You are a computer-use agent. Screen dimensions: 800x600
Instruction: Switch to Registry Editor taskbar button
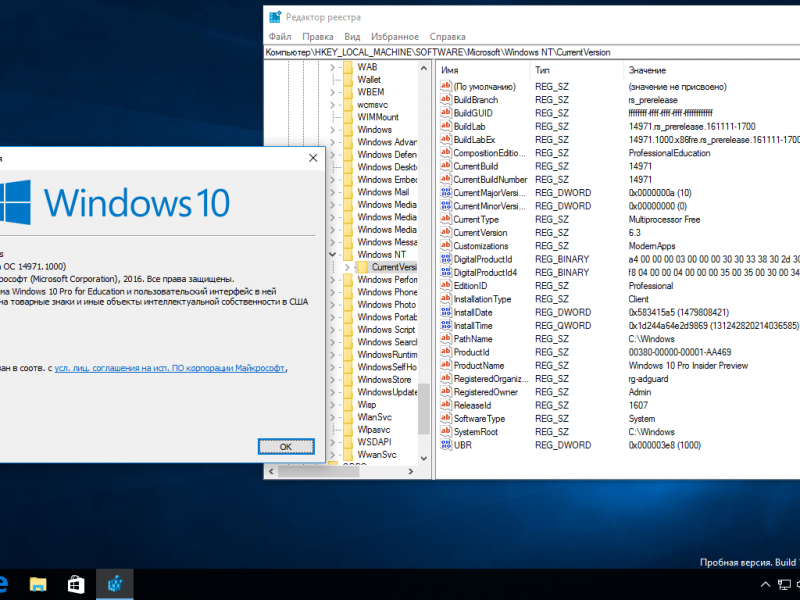(x=115, y=584)
